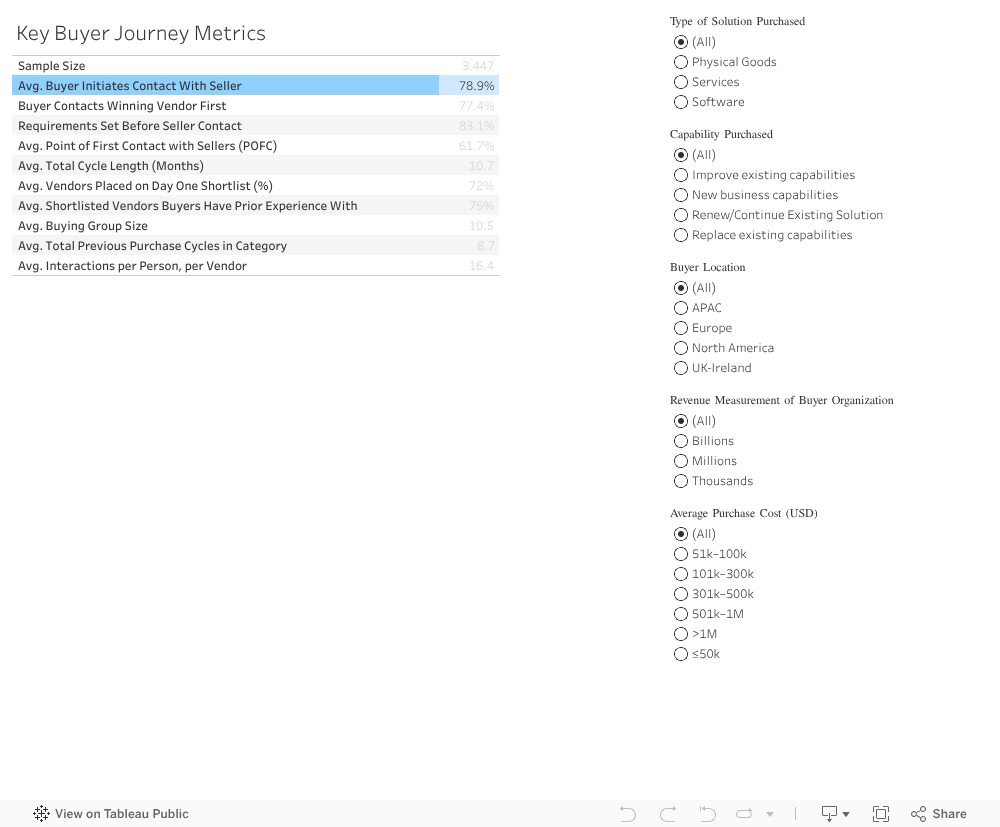This screenshot has width=1000, height=827.
Task: Toggle full screen mode
Action: [x=881, y=814]
